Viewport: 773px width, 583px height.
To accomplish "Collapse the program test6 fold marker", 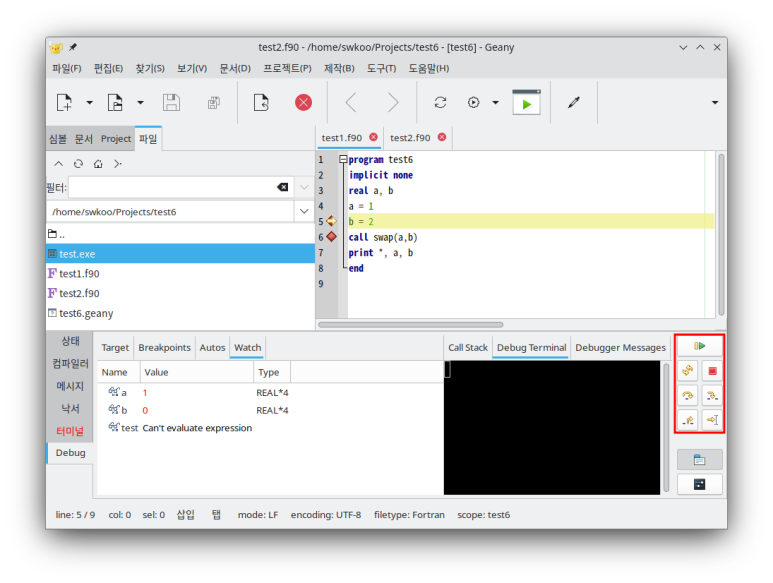I will 343,159.
